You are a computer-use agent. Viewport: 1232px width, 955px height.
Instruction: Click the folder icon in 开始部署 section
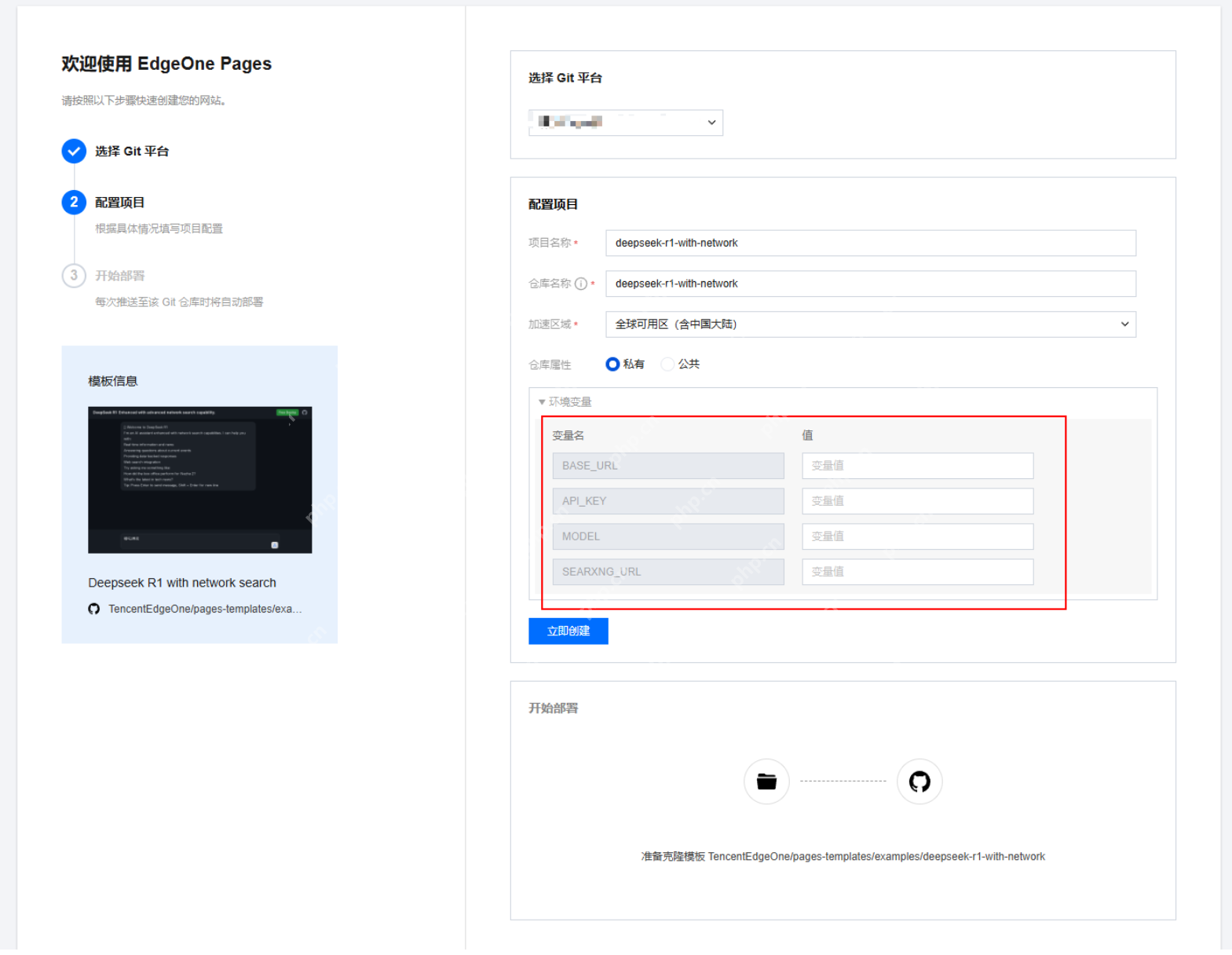point(766,781)
